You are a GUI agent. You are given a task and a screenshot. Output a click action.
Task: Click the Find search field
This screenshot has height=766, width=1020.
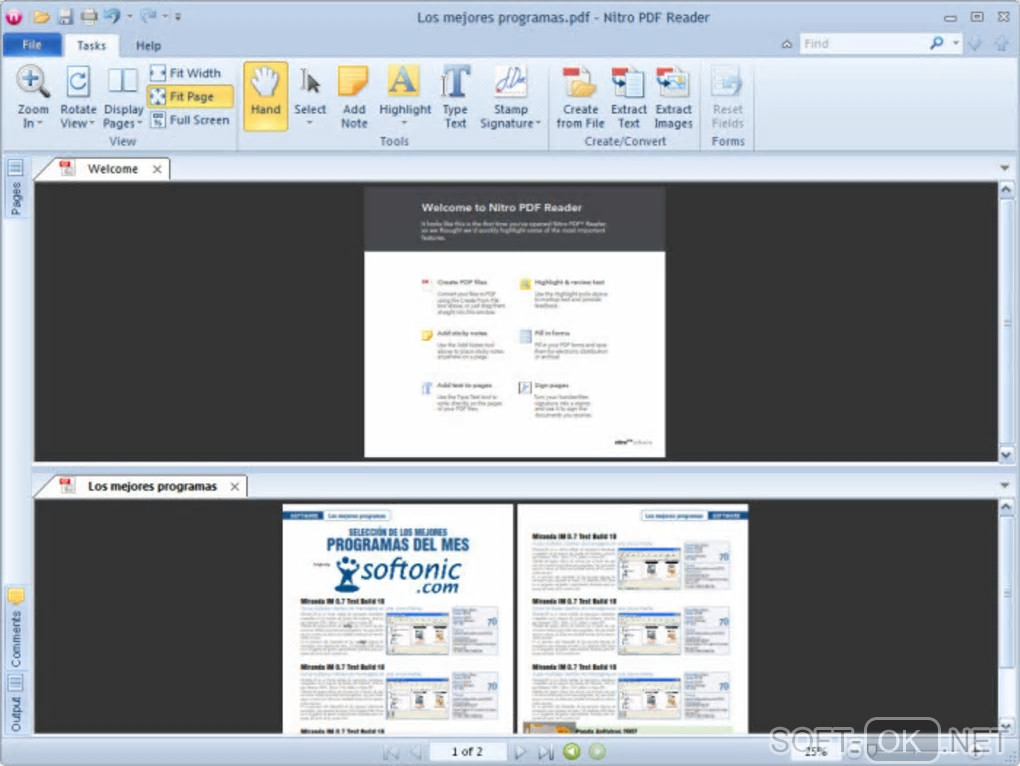coord(863,44)
